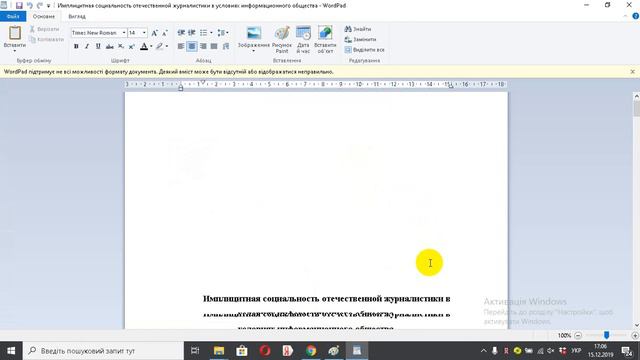The width and height of the screenshot is (640, 360).
Task: Open the Файл menu tab
Action: [13, 16]
